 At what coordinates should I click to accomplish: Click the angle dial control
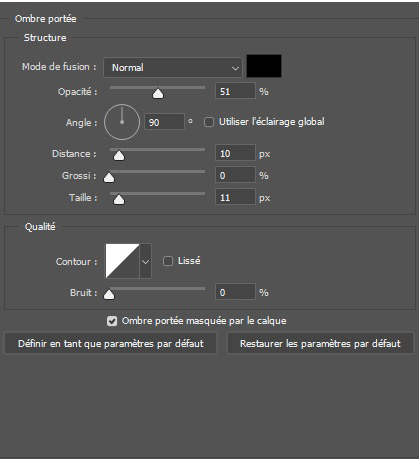(122, 122)
